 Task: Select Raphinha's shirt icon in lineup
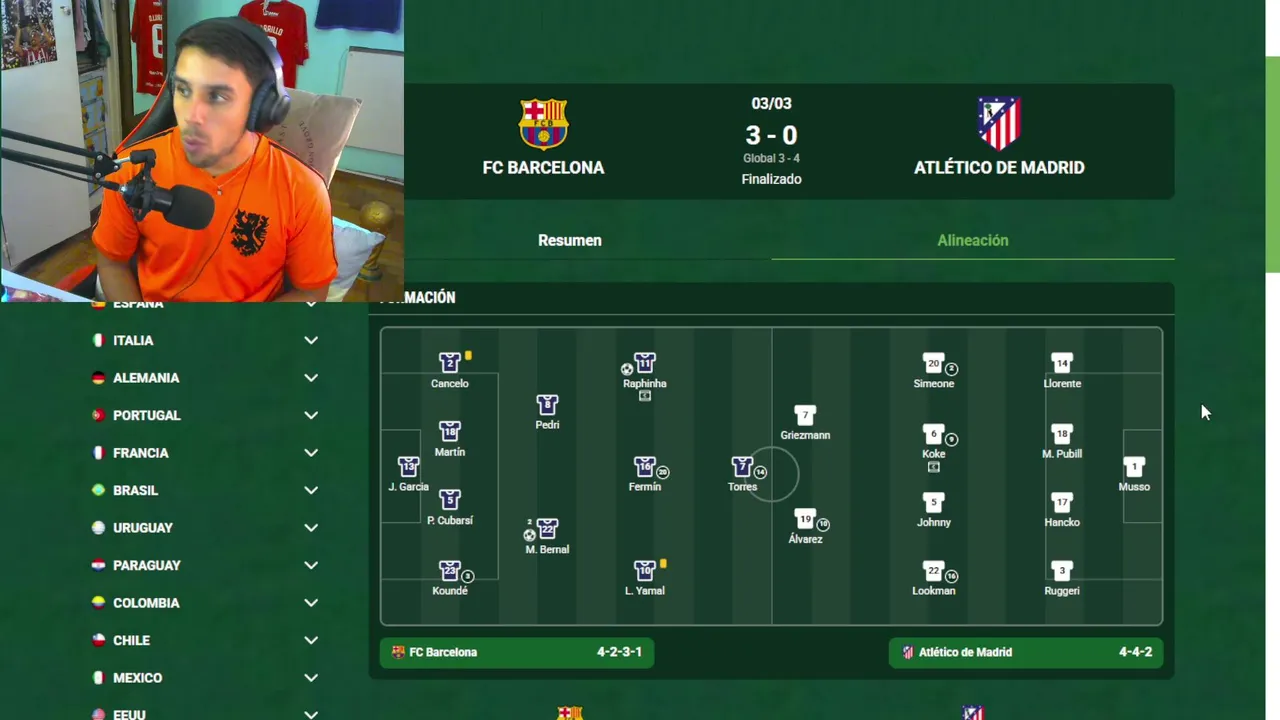pyautogui.click(x=645, y=363)
